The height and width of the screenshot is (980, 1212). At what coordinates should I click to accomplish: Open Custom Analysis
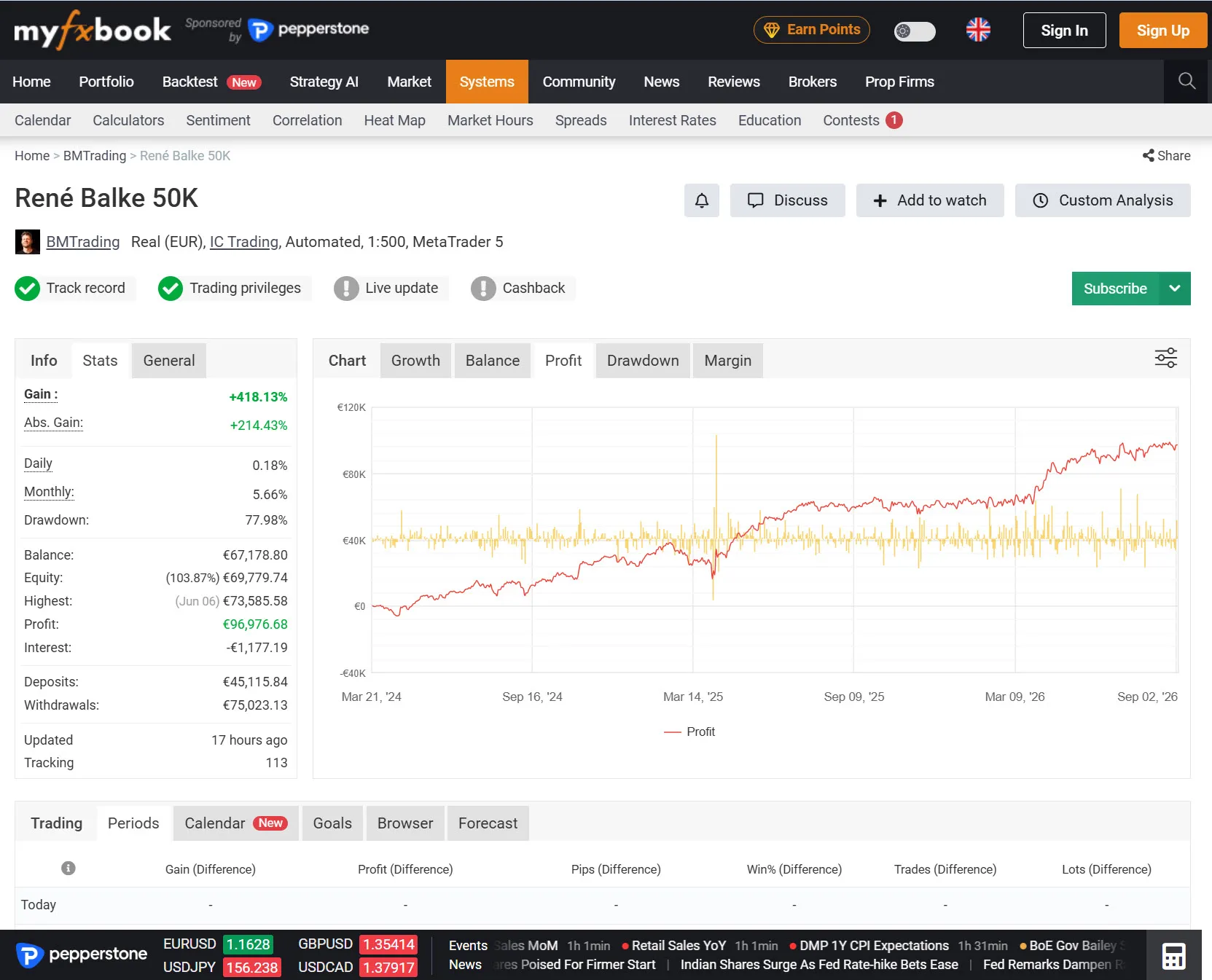(x=1103, y=200)
